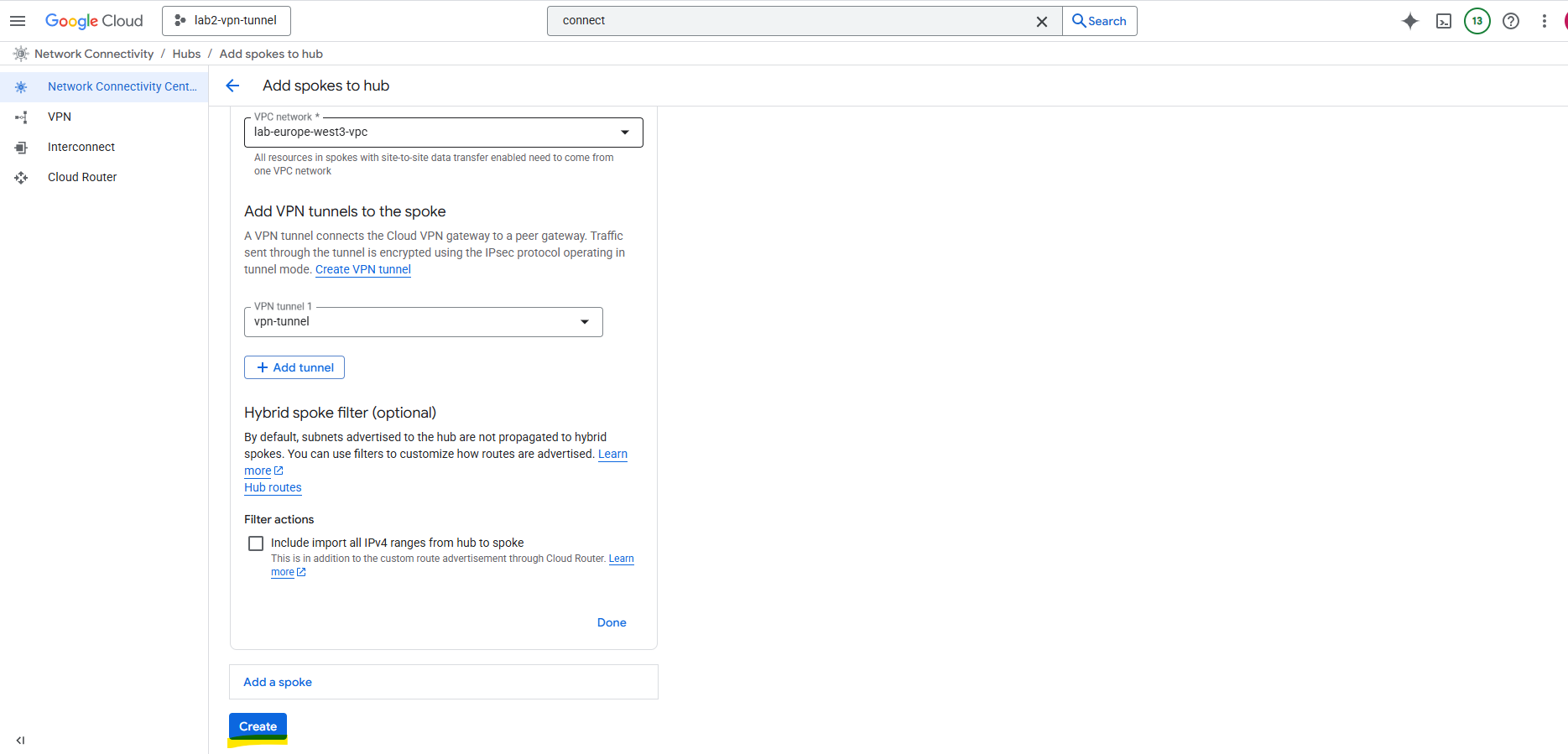Clear the search box with X
This screenshot has height=754, width=1568.
coord(1042,22)
